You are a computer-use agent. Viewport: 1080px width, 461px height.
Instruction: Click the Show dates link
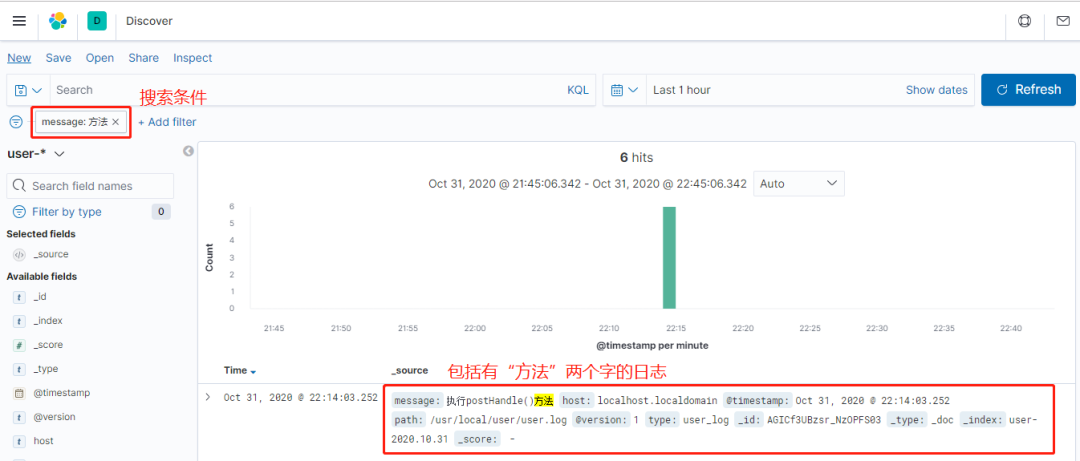(936, 90)
